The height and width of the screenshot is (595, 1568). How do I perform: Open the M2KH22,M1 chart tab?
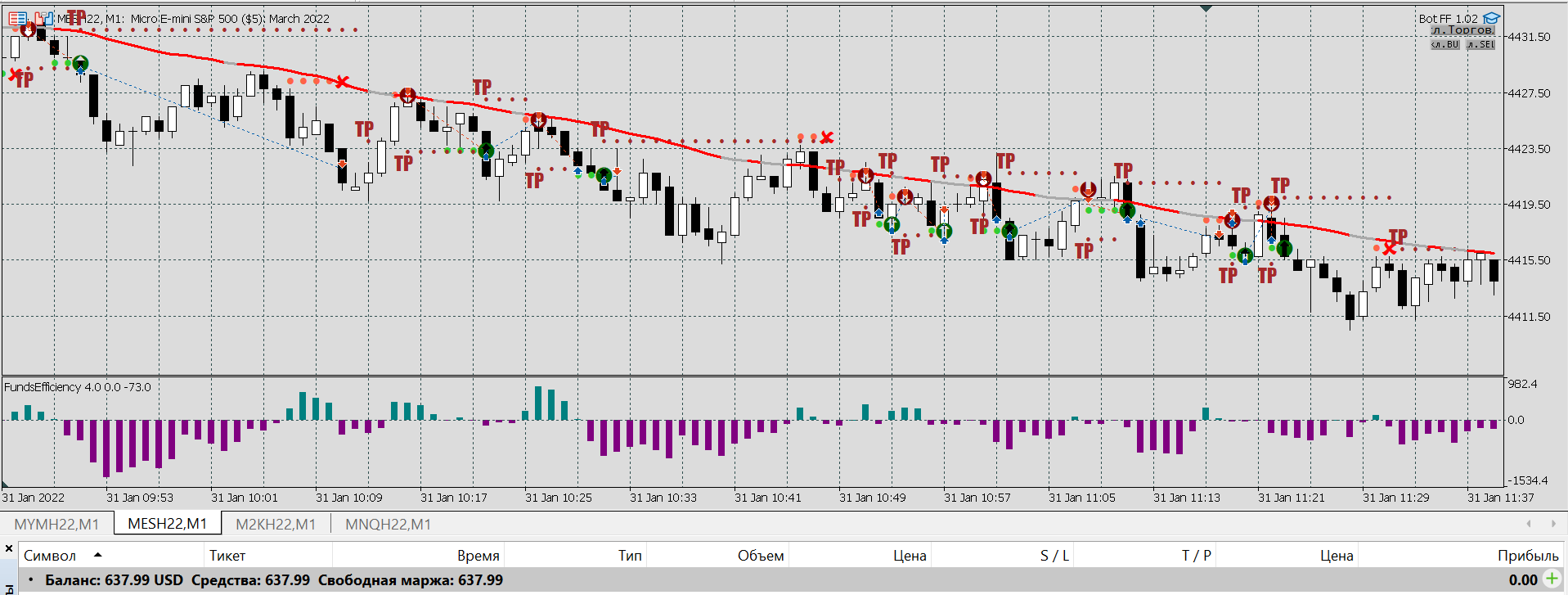pos(276,524)
